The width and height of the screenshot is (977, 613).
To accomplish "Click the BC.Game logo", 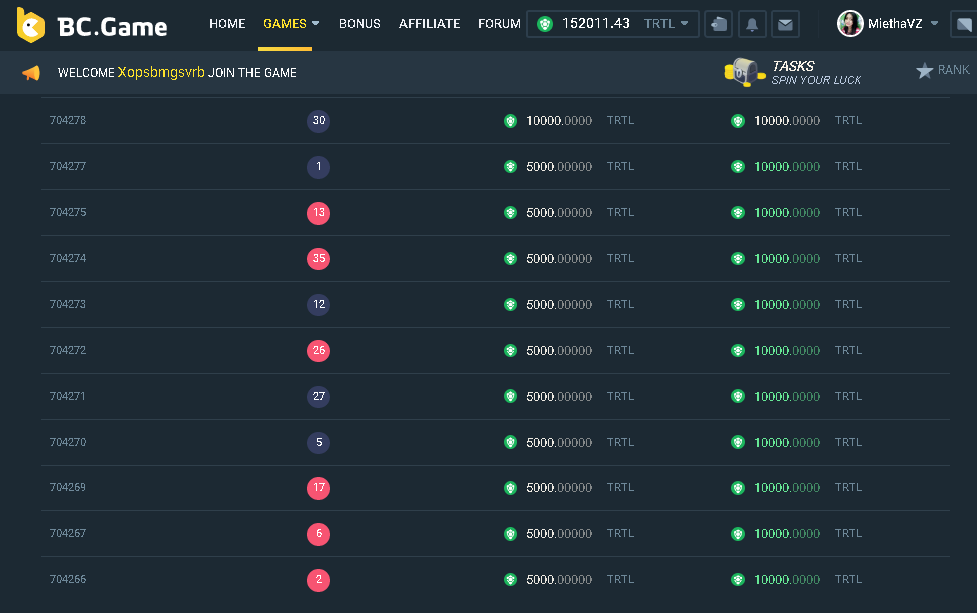I will [92, 25].
